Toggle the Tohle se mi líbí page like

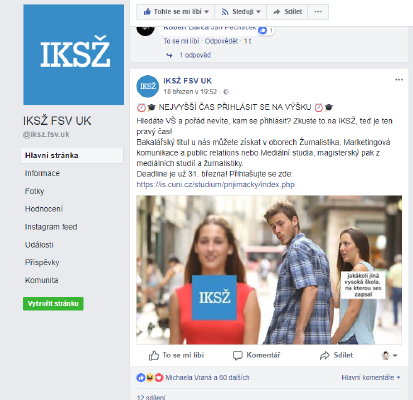tap(176, 12)
